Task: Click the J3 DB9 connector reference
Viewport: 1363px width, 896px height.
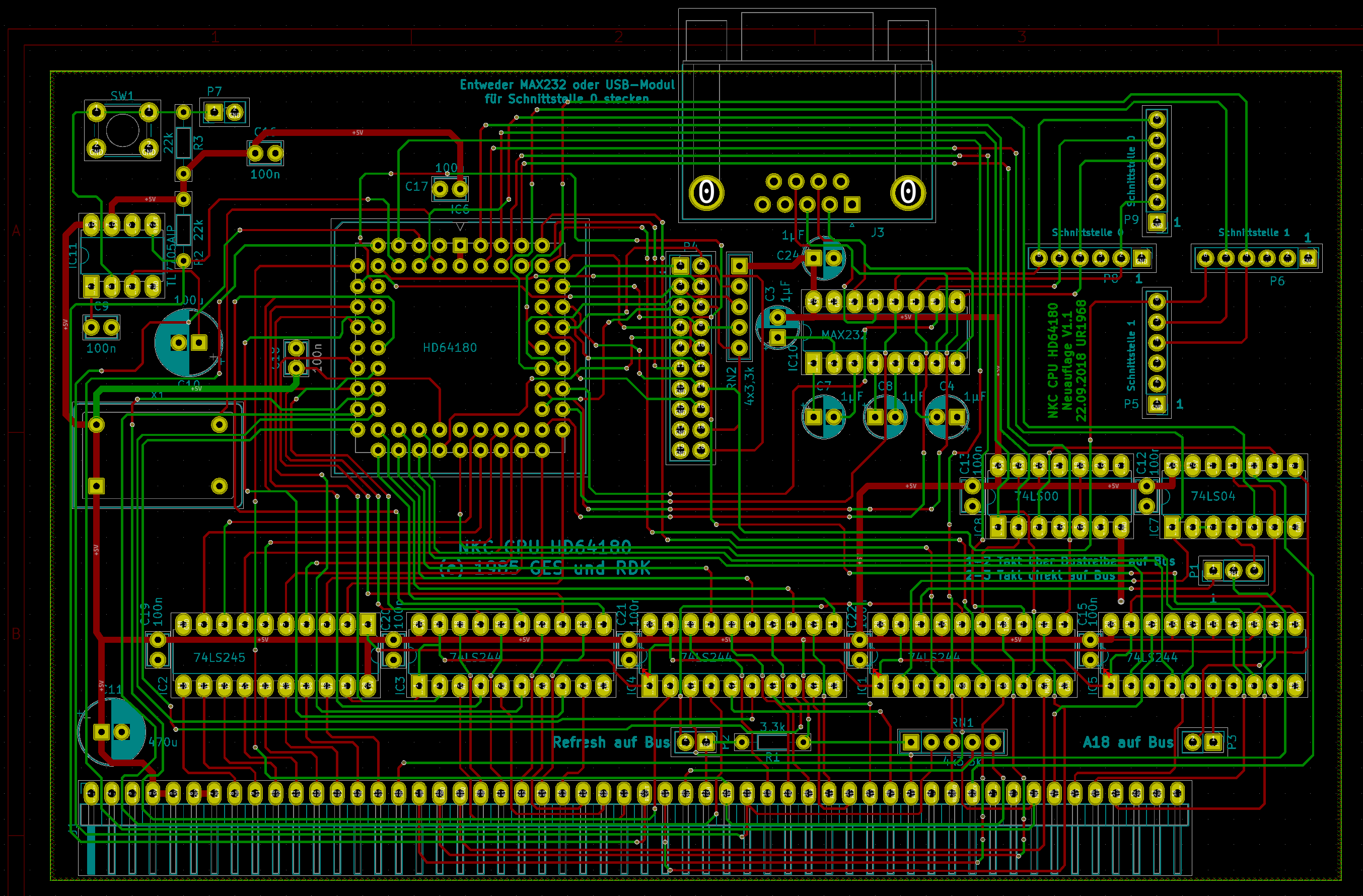Action: click(x=877, y=233)
